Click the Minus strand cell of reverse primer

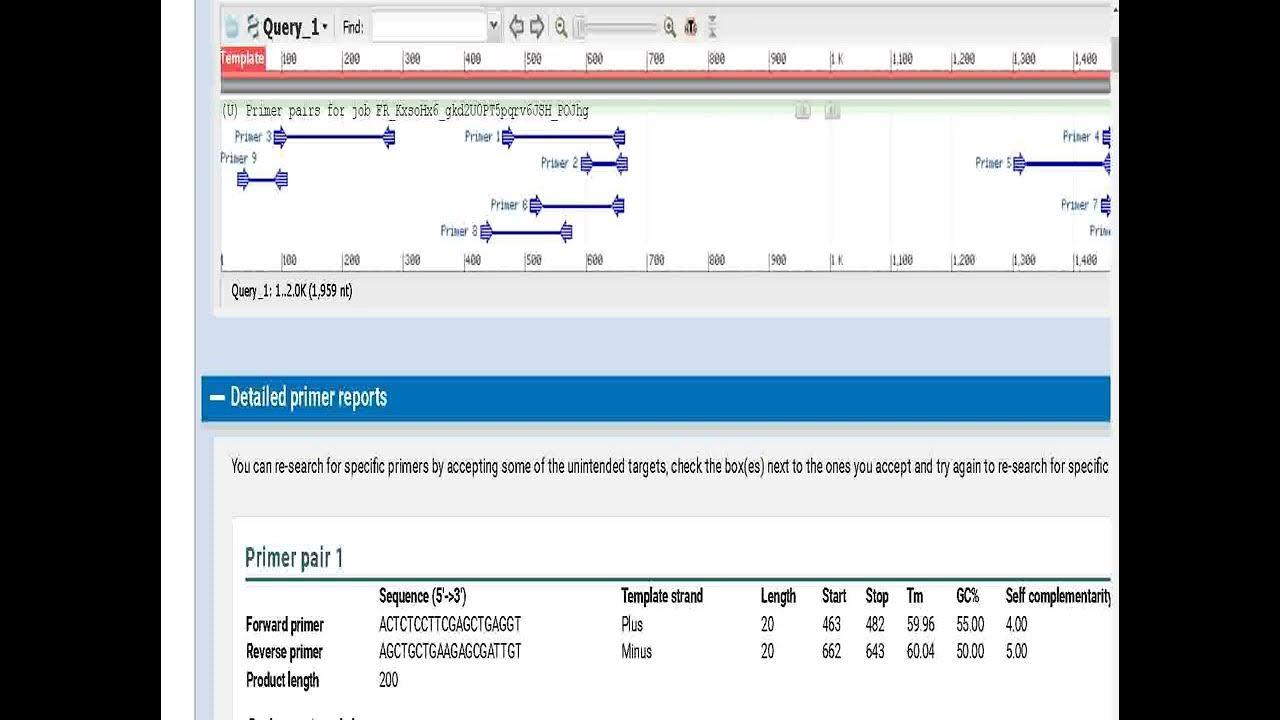pos(636,651)
